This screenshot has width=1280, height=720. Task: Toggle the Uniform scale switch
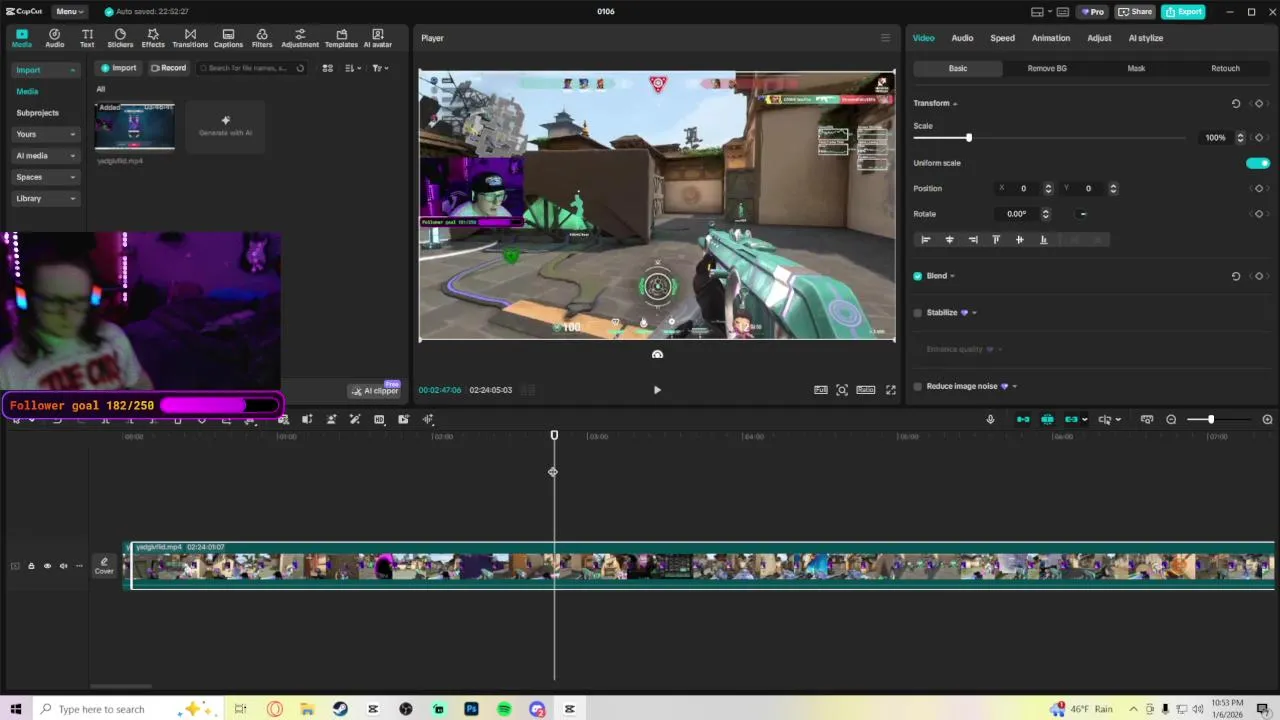pos(1258,163)
